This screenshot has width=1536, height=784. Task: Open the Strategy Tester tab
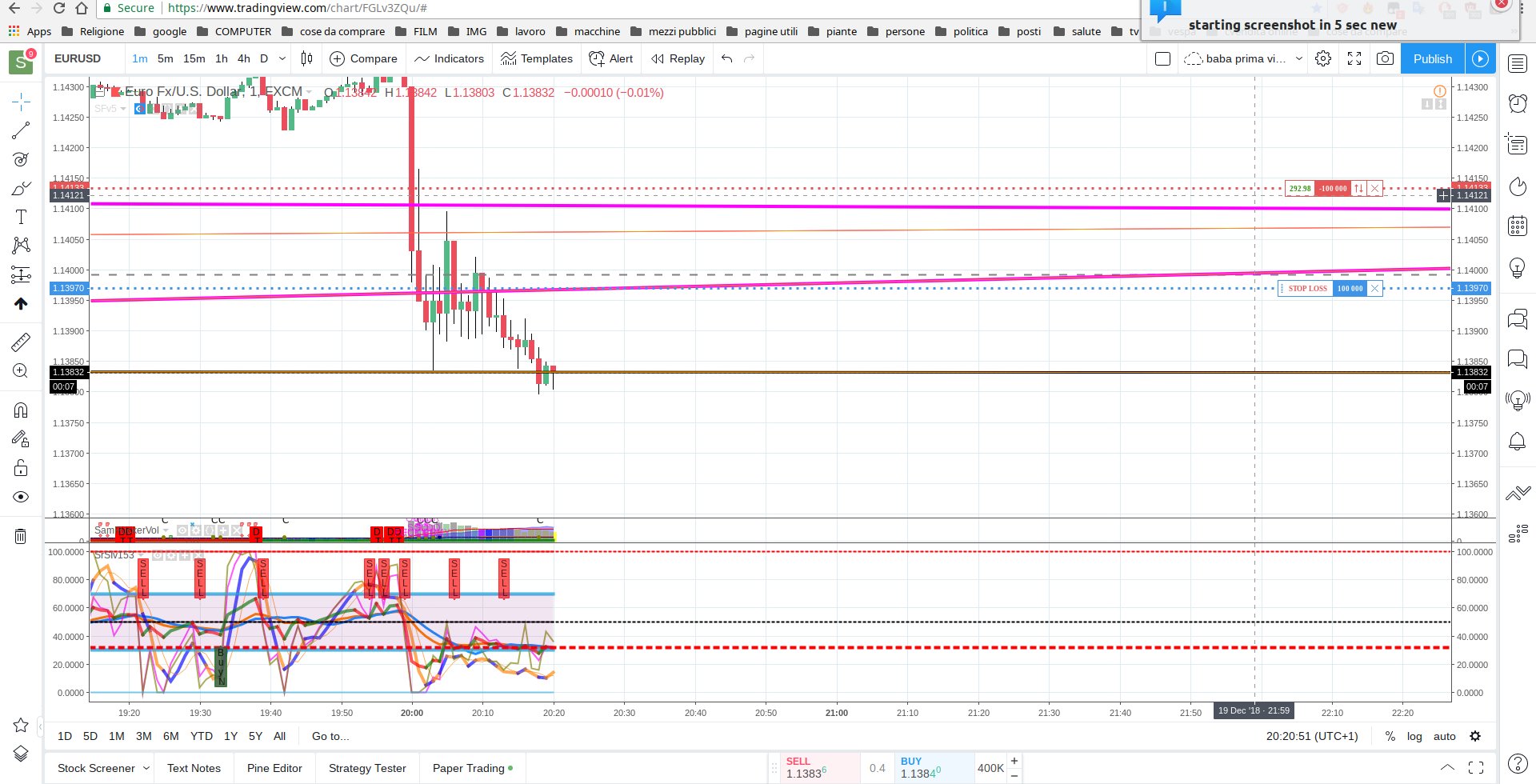[367, 768]
